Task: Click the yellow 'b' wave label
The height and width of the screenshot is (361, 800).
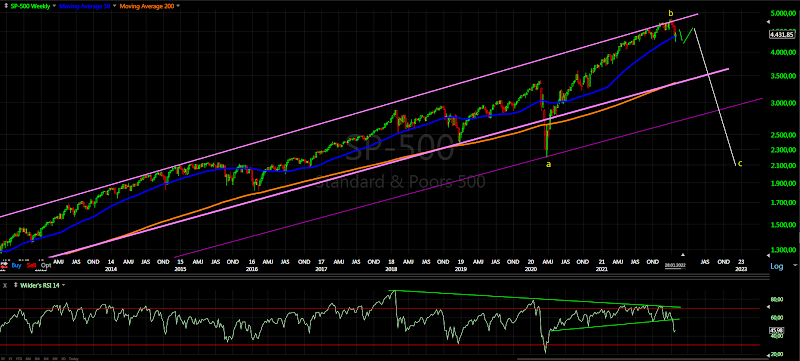Action: tap(671, 13)
